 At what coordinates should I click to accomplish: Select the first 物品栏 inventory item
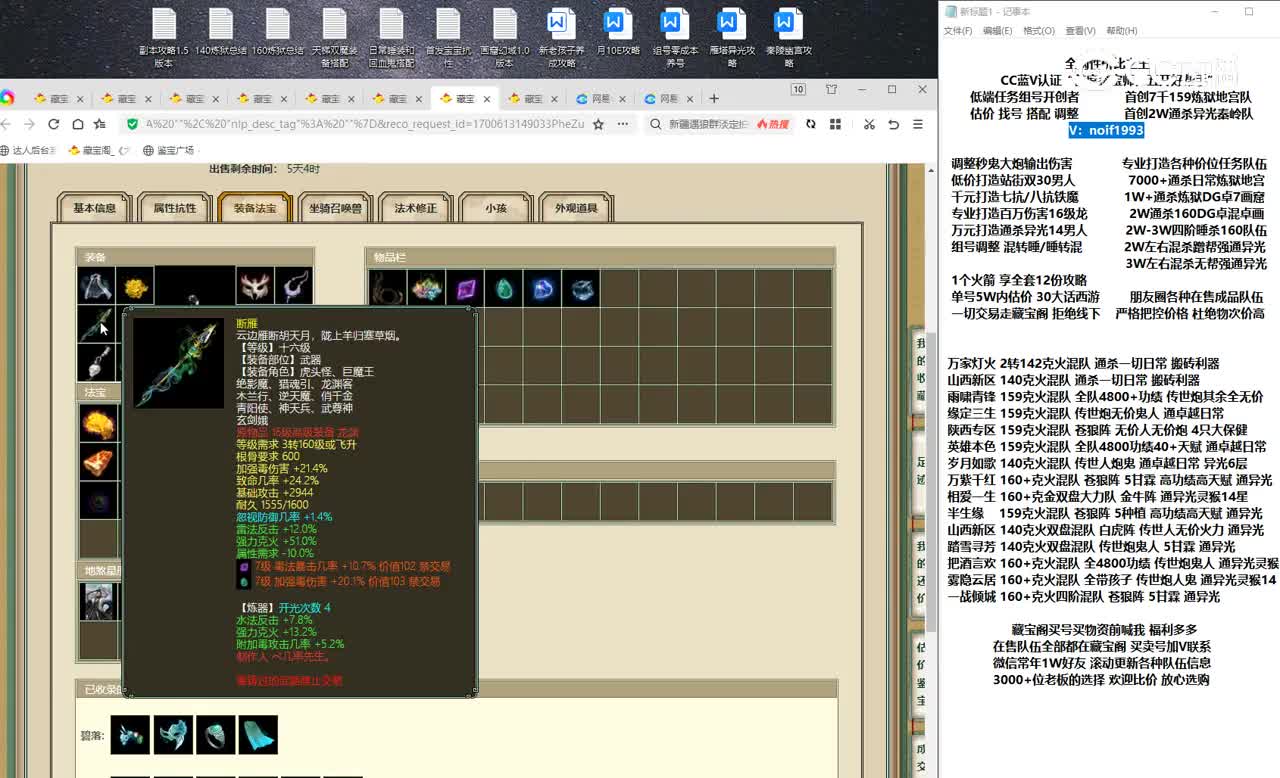(387, 288)
